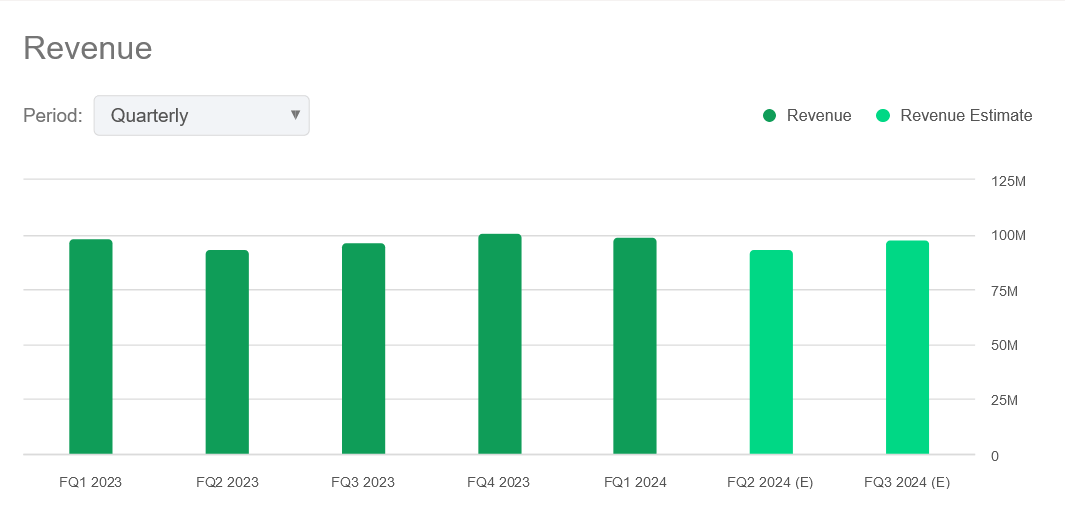Toggle the Revenue legend dot
Viewport: 1075px width, 520px height.
click(769, 116)
